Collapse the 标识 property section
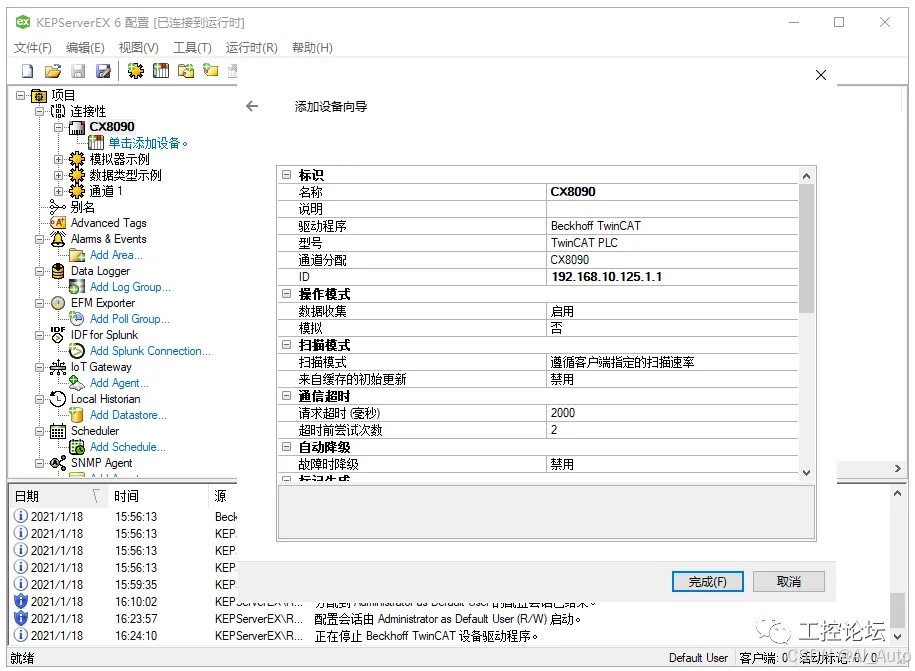 (287, 174)
